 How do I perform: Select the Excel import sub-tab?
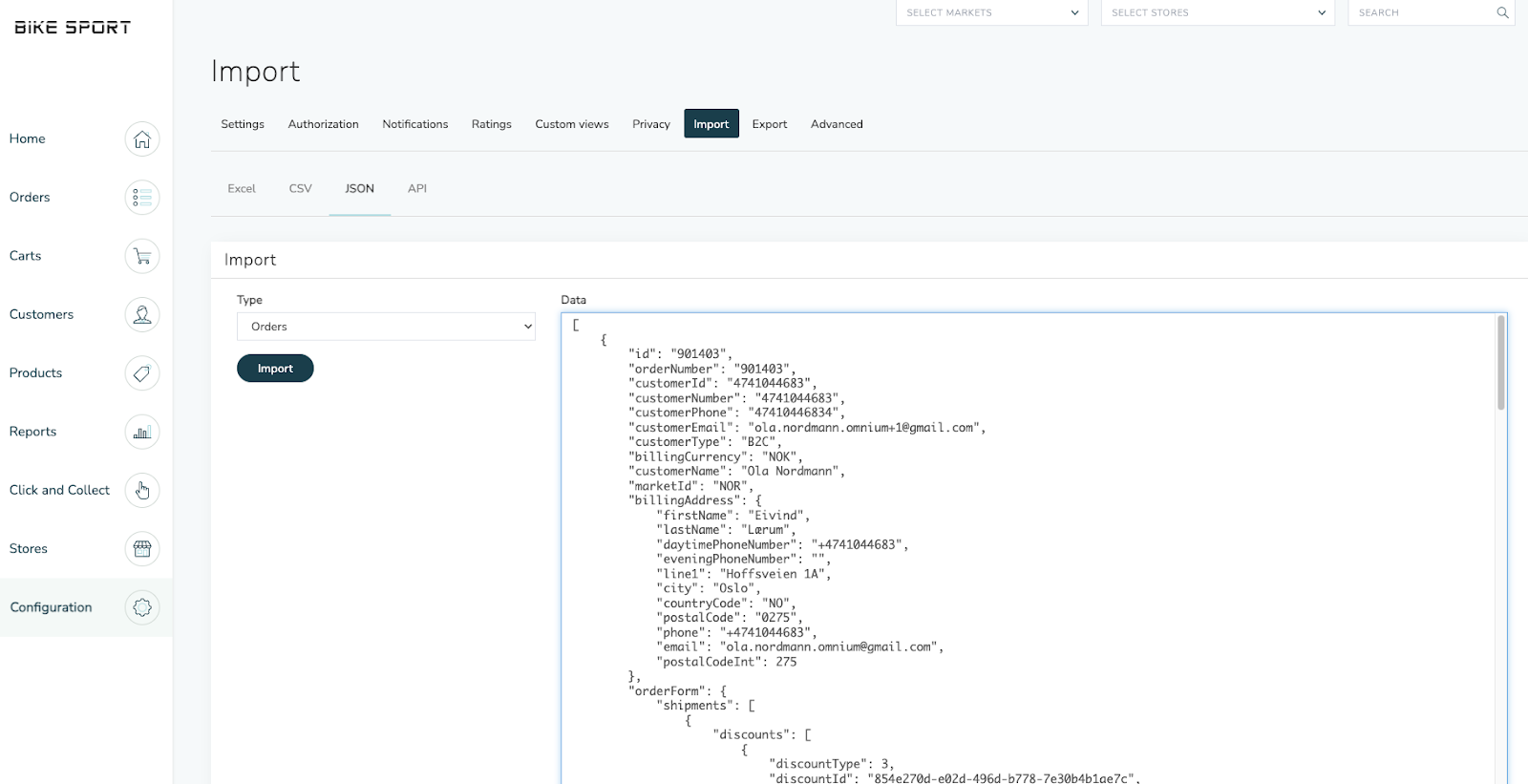pyautogui.click(x=242, y=189)
